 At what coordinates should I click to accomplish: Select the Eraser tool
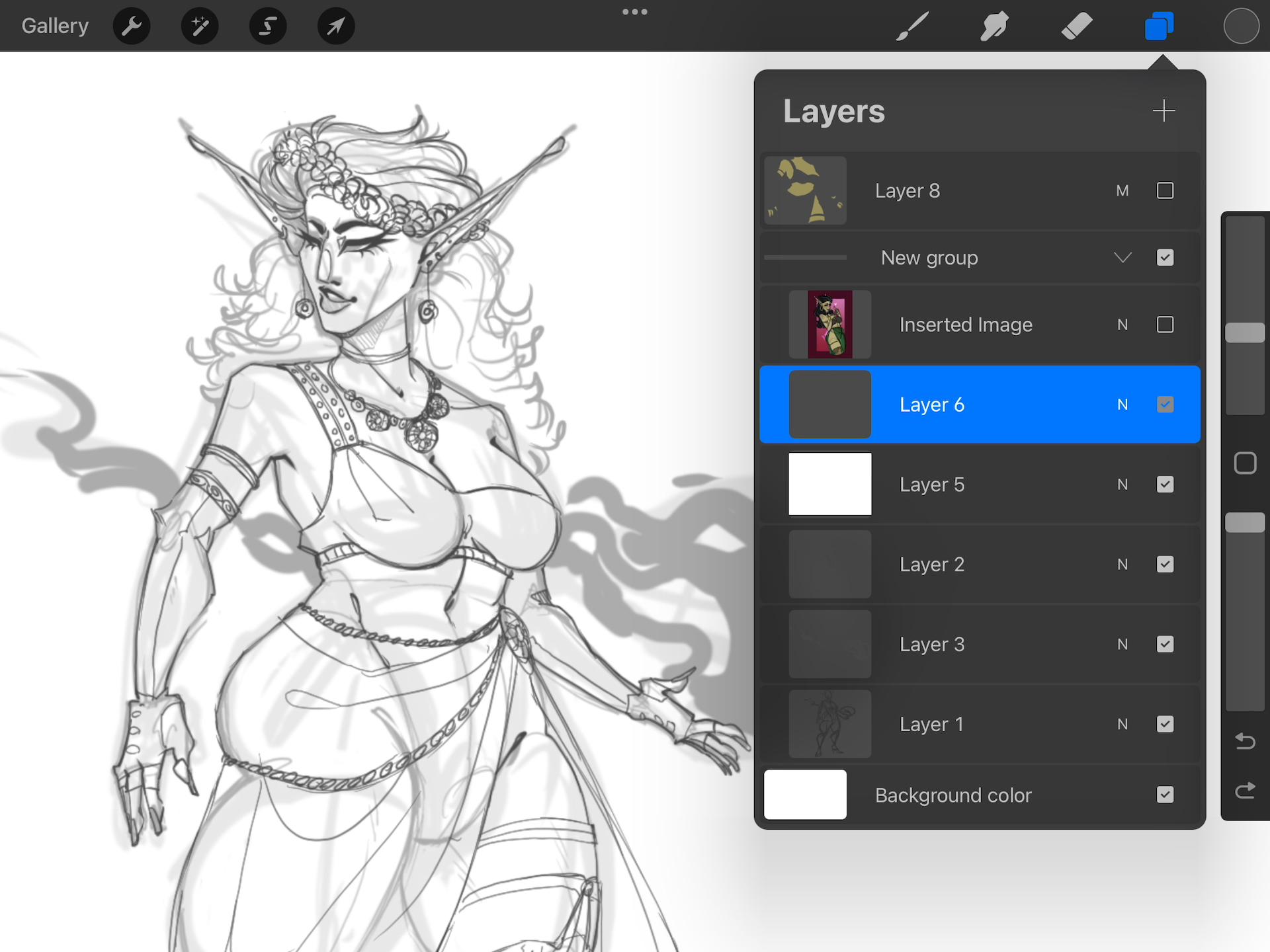1077,26
